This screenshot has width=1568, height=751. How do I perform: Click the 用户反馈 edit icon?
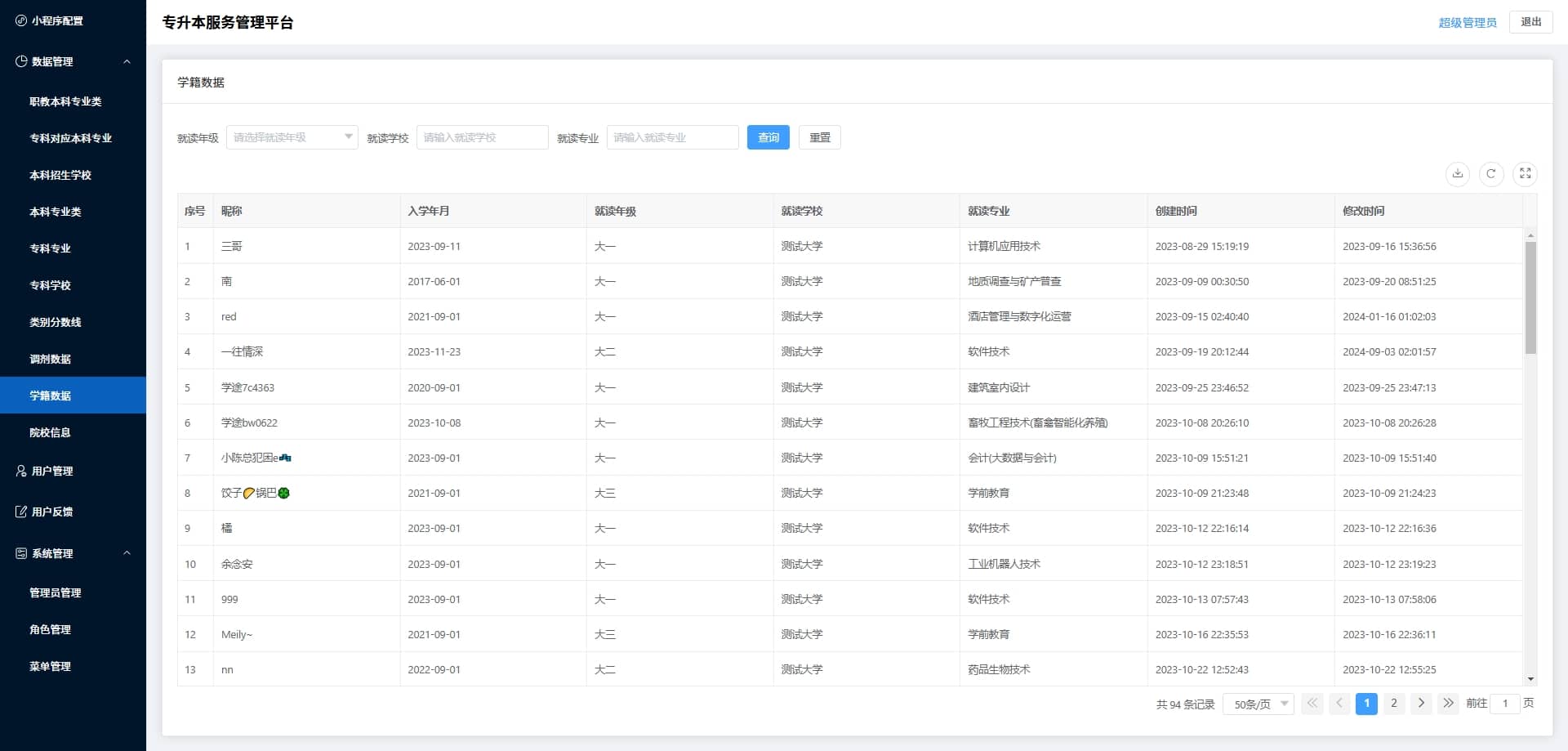point(21,512)
